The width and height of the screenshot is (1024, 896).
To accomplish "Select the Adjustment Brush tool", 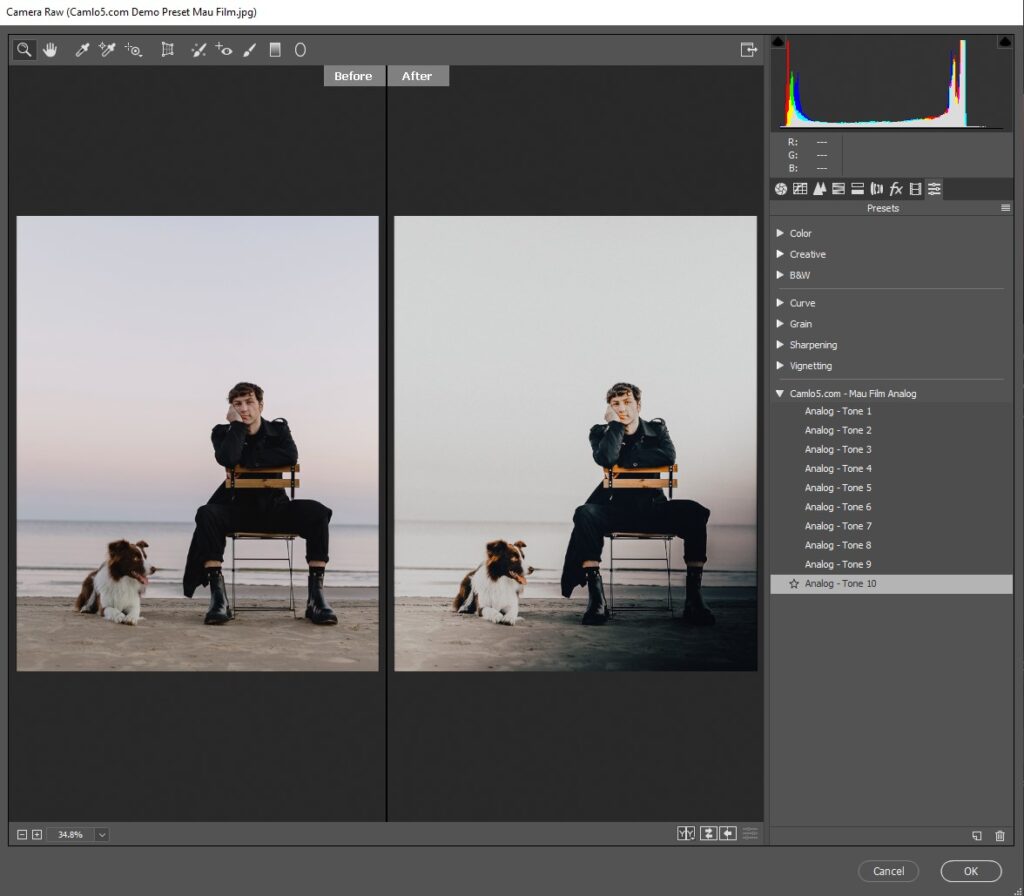I will [x=249, y=50].
